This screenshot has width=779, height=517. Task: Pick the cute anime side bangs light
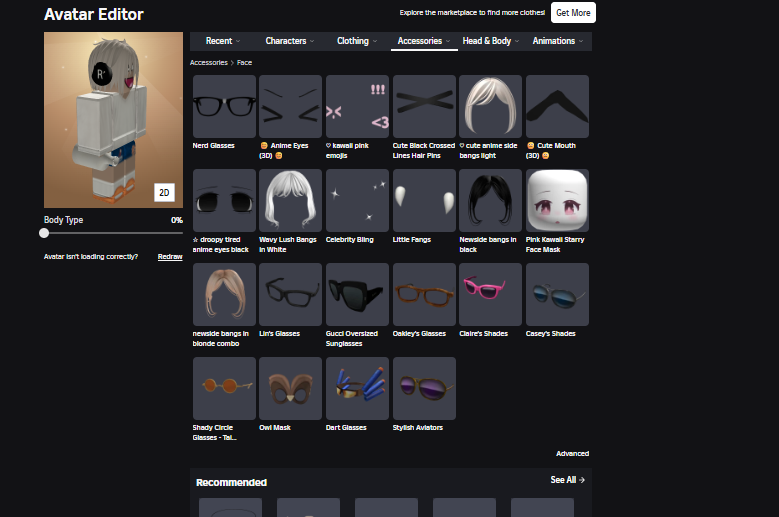pyautogui.click(x=490, y=106)
